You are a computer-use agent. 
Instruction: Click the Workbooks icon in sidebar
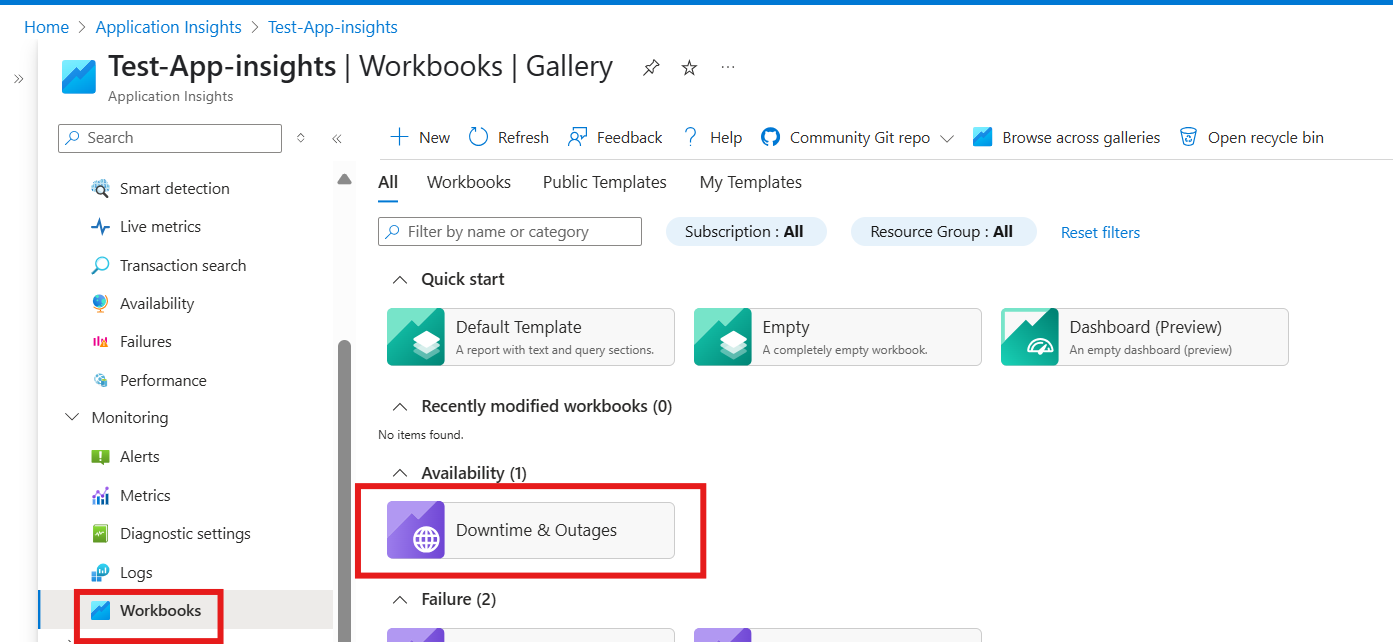click(100, 610)
